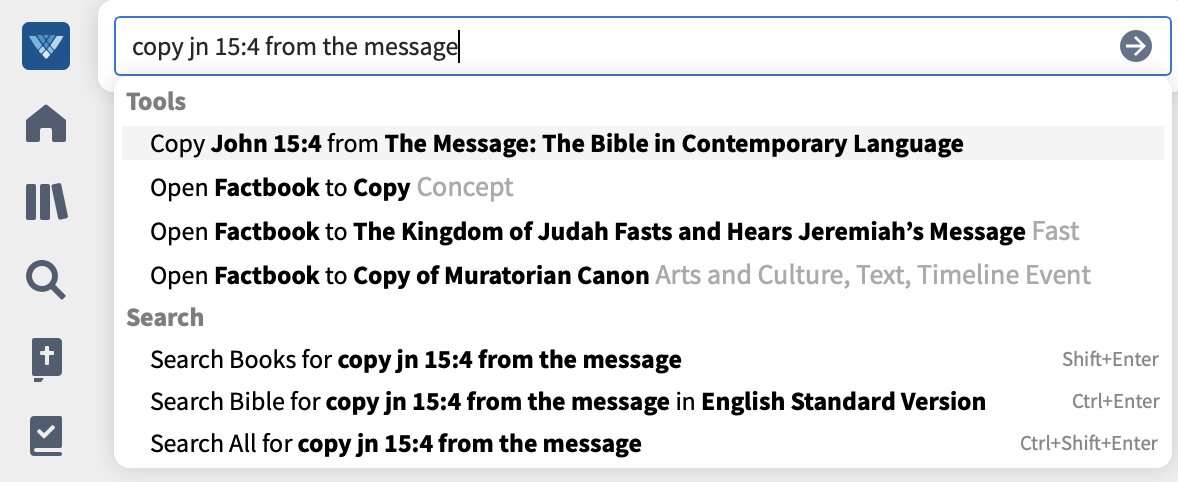Click inside the command input box
This screenshot has height=482, width=1178.
pos(642,47)
